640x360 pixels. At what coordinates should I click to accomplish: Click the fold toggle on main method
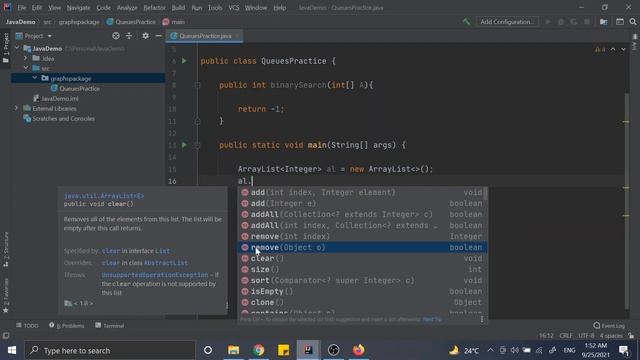[198, 145]
